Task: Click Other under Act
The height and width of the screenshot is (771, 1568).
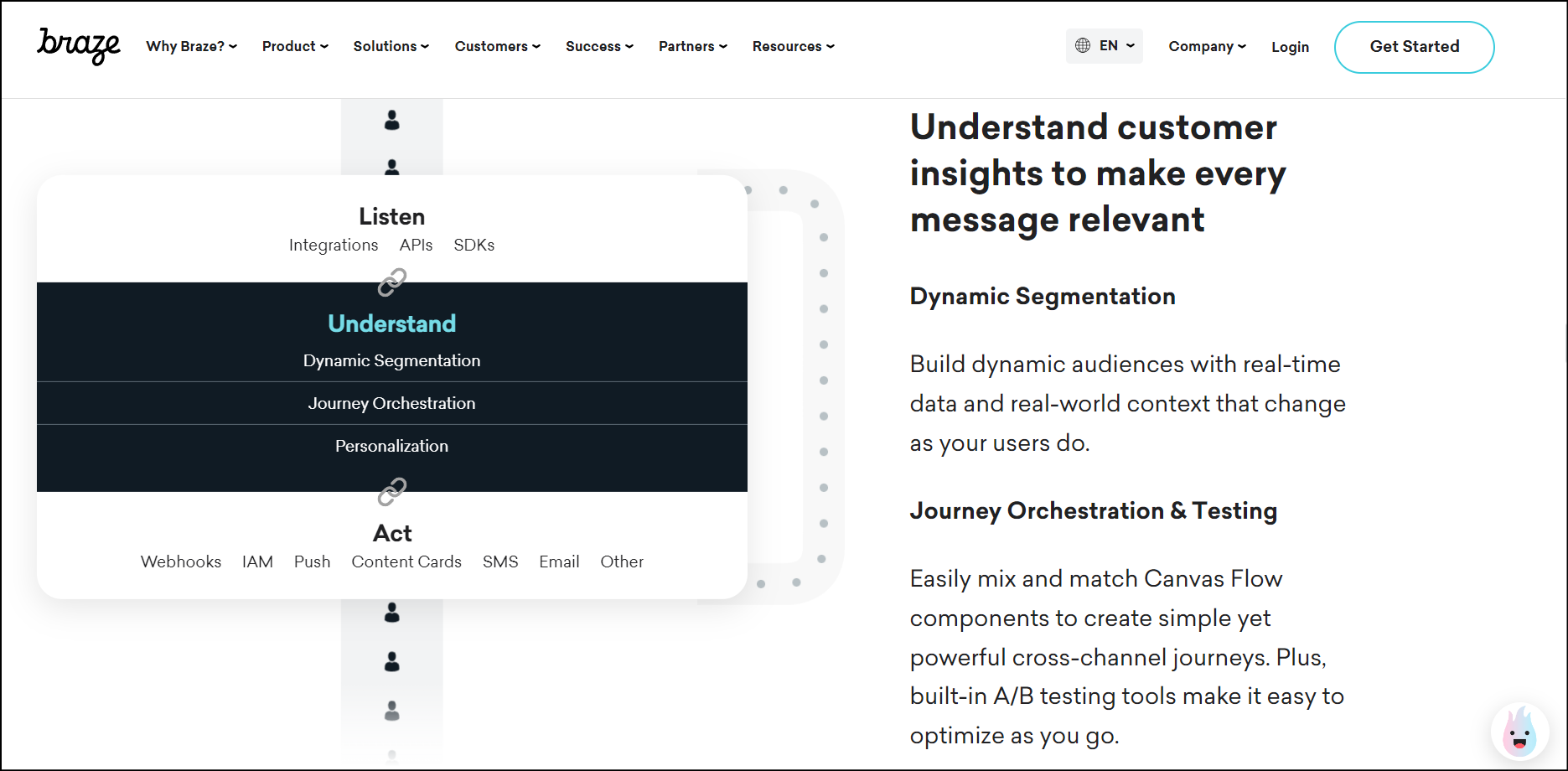Action: (x=622, y=561)
